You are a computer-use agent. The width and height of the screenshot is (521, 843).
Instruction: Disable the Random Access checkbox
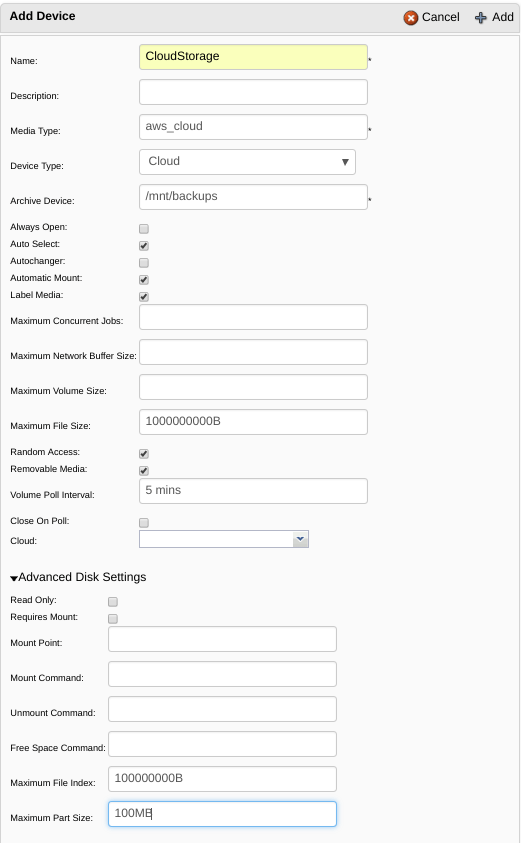pos(144,454)
